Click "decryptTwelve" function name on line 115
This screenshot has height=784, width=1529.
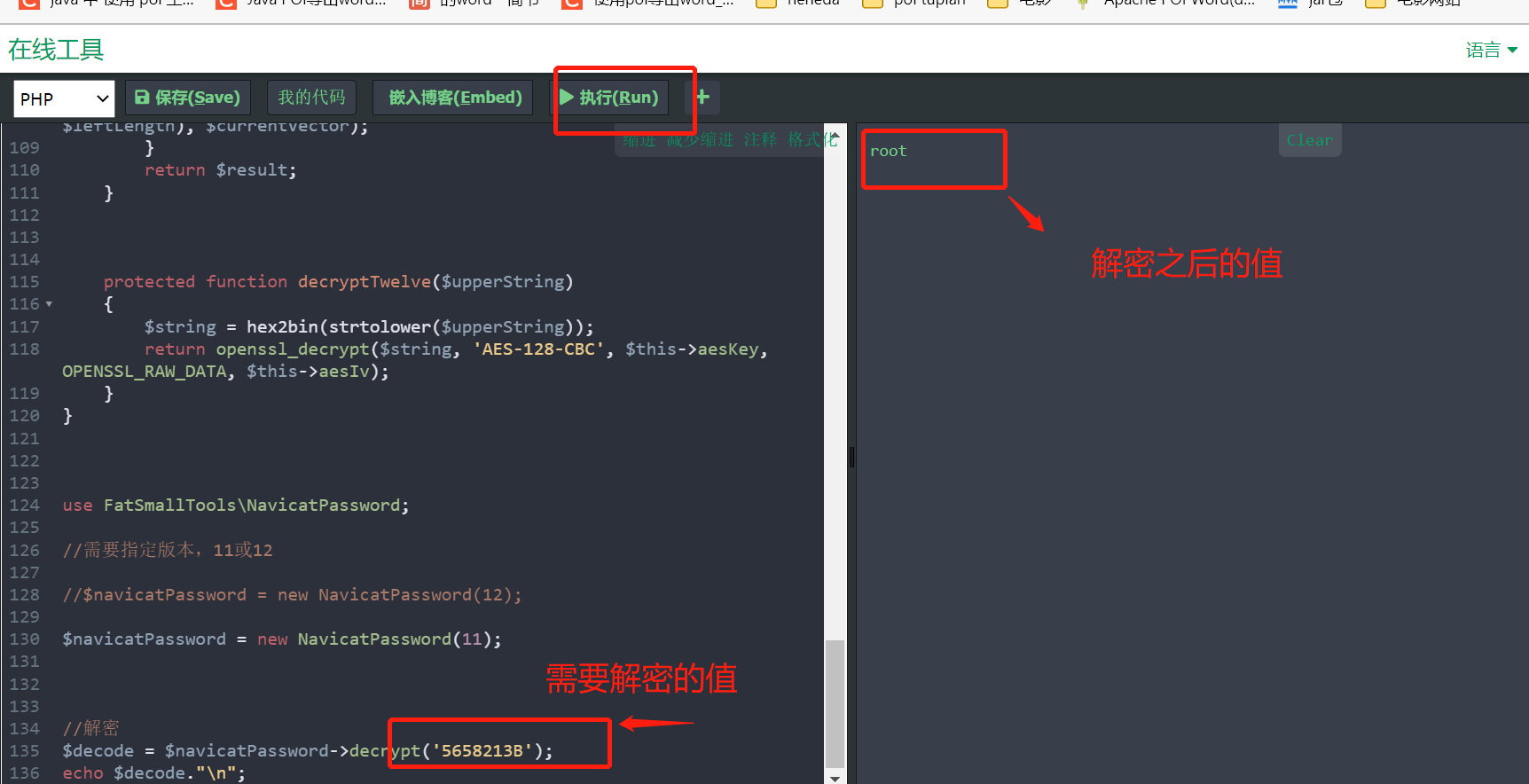pyautogui.click(x=364, y=282)
